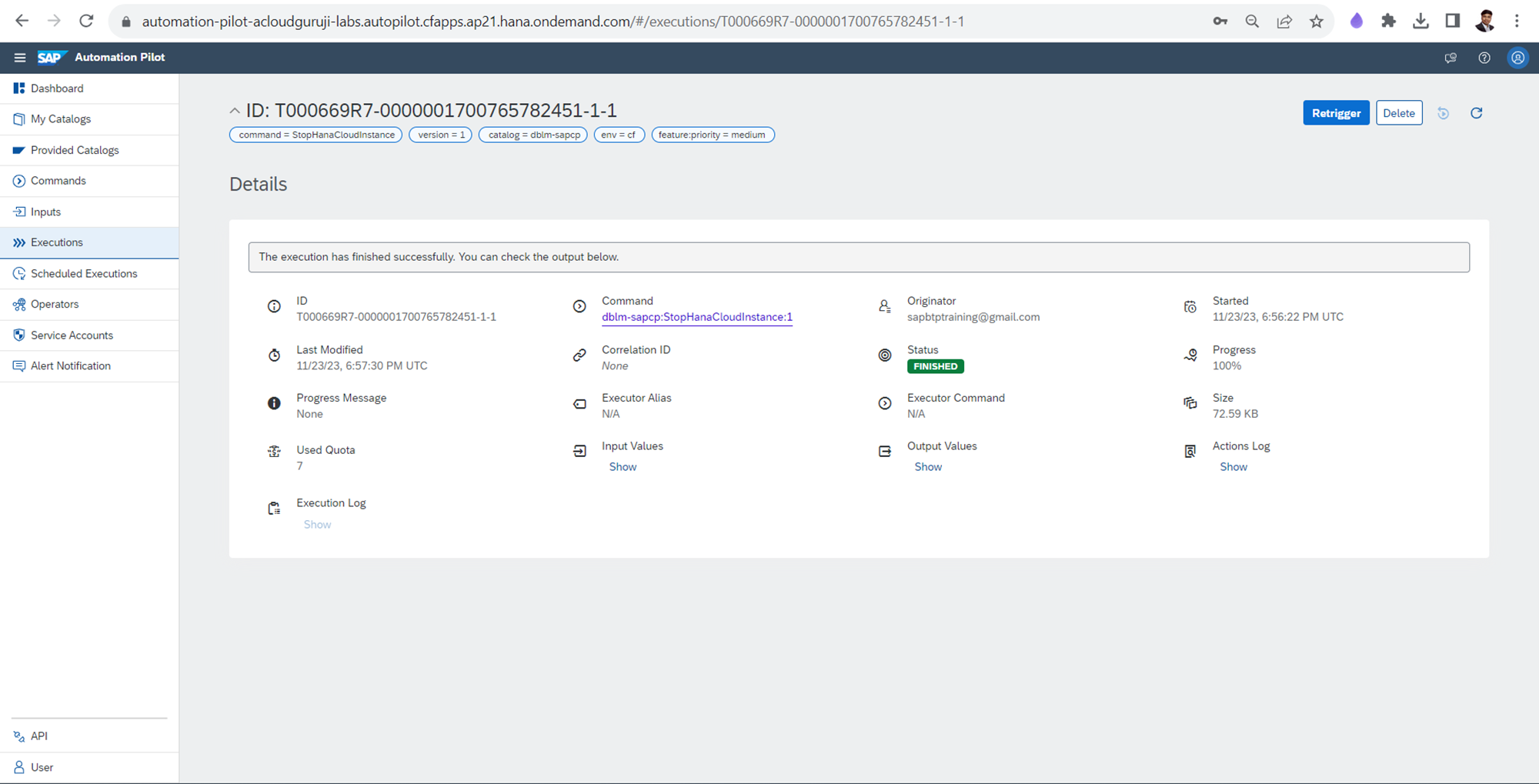
Task: Collapse the execution ID header chevron
Action: click(x=235, y=112)
